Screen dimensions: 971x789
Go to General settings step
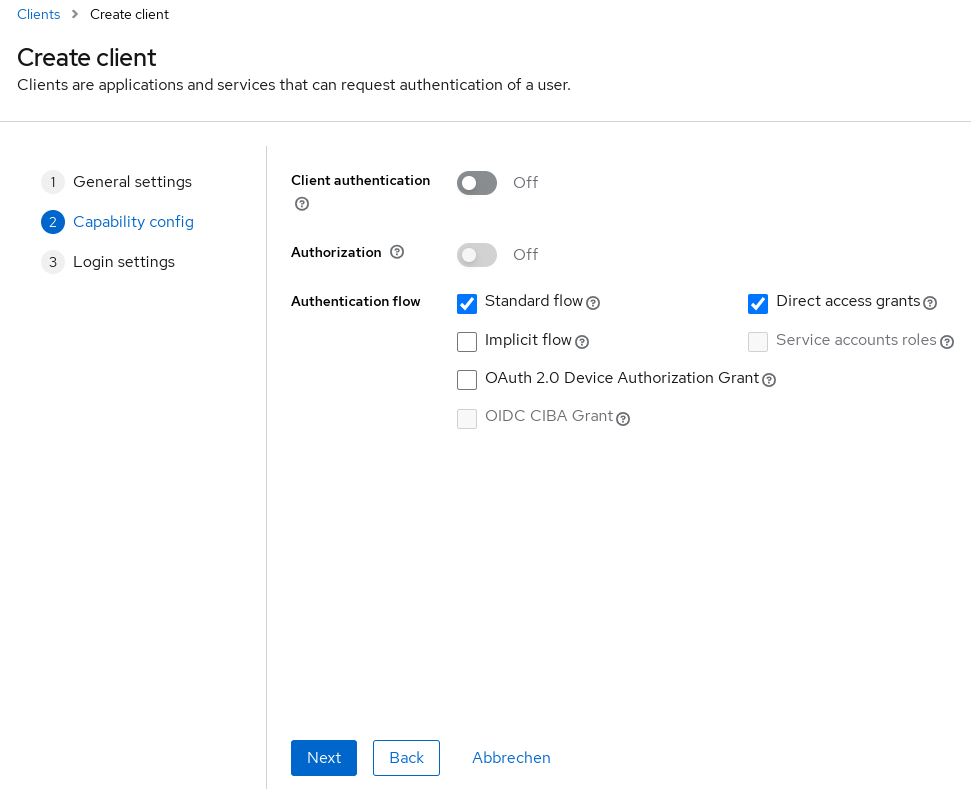132,182
